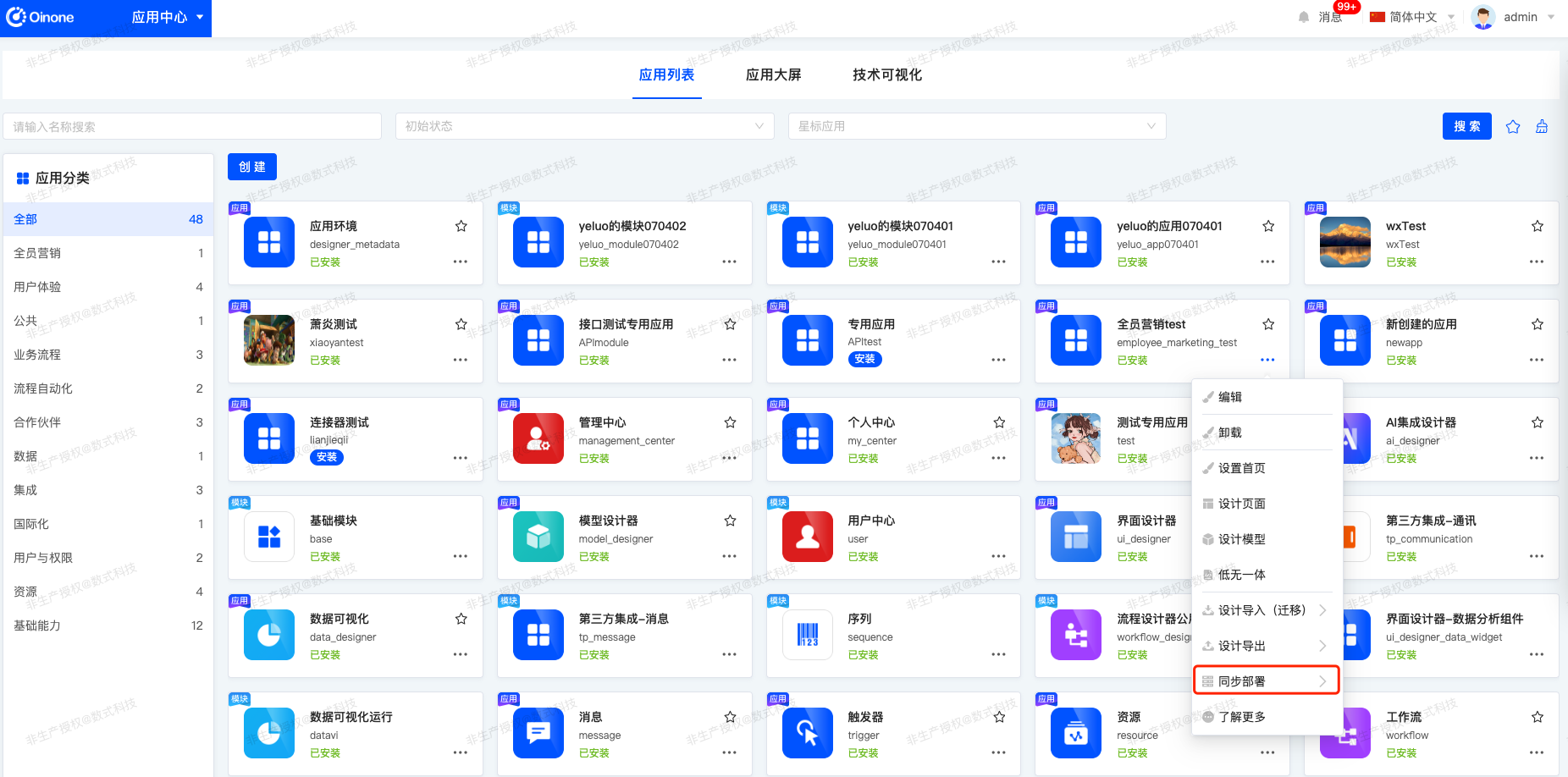
Task: Open more options for 专用应用
Action: (x=998, y=360)
